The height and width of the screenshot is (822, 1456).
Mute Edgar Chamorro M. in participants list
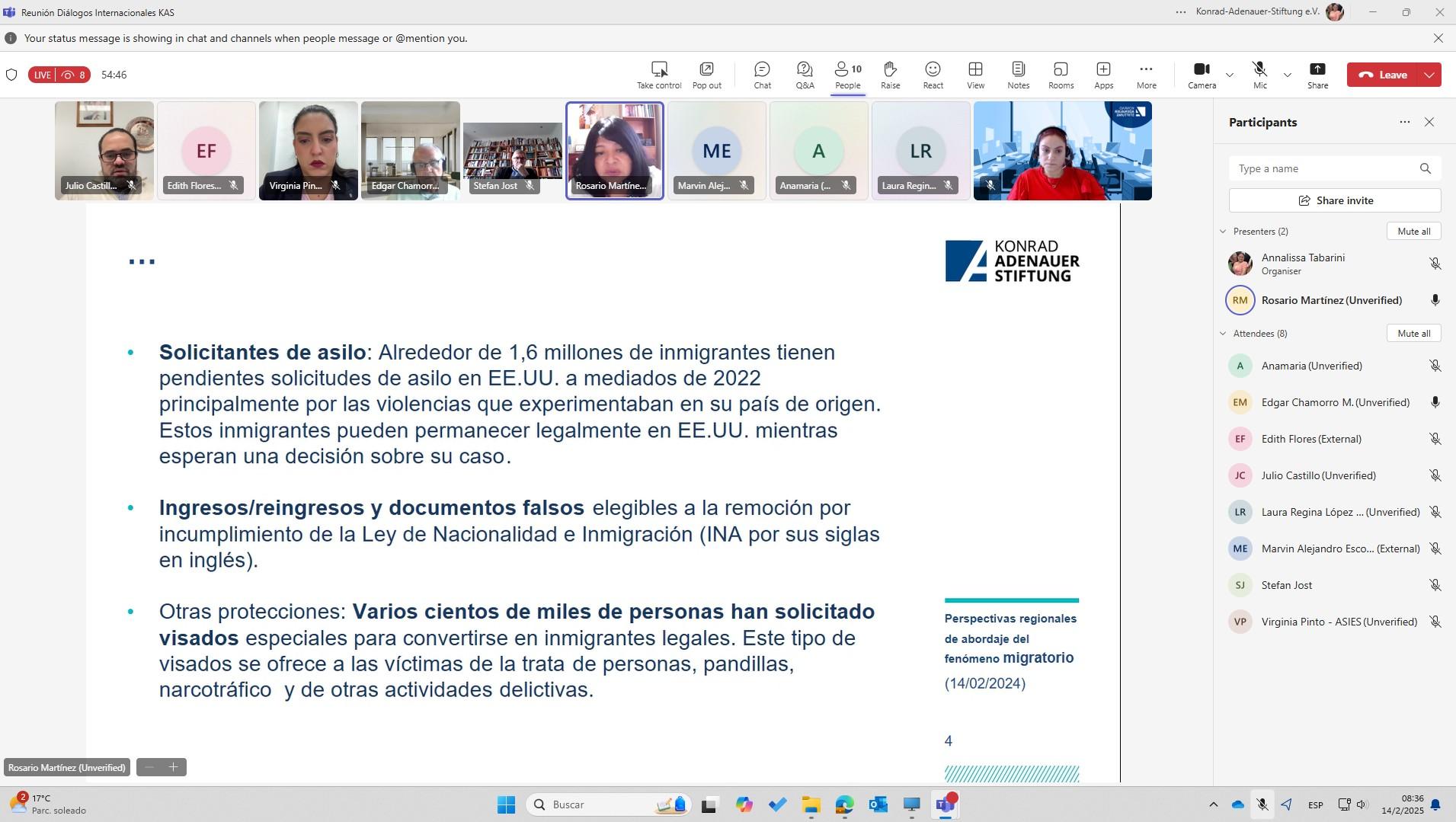click(1435, 402)
